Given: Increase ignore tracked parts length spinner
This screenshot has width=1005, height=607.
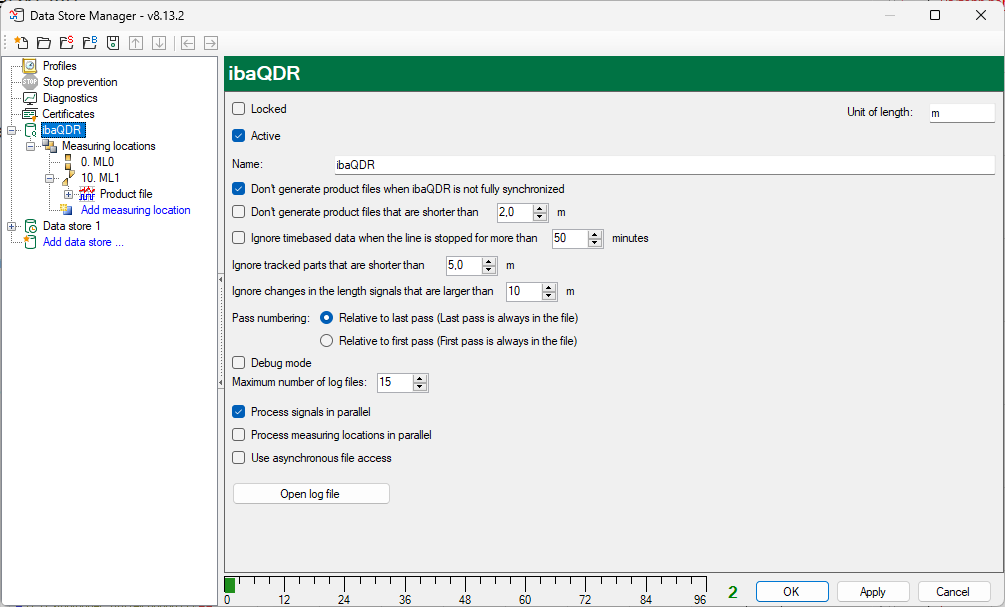Looking at the screenshot, I should tap(490, 262).
